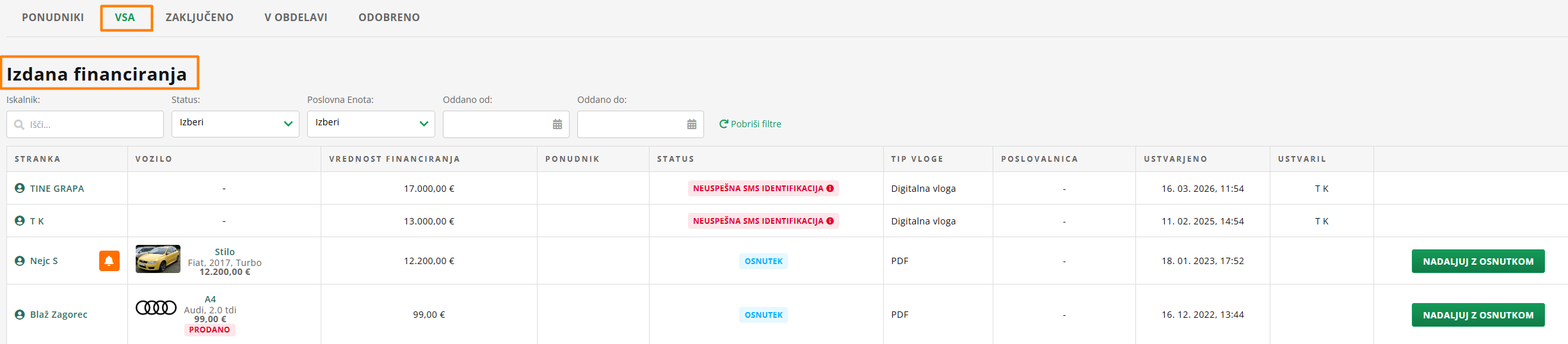Image resolution: width=1568 pixels, height=344 pixels.
Task: Switch to the Zaključeno tab
Action: [x=200, y=17]
